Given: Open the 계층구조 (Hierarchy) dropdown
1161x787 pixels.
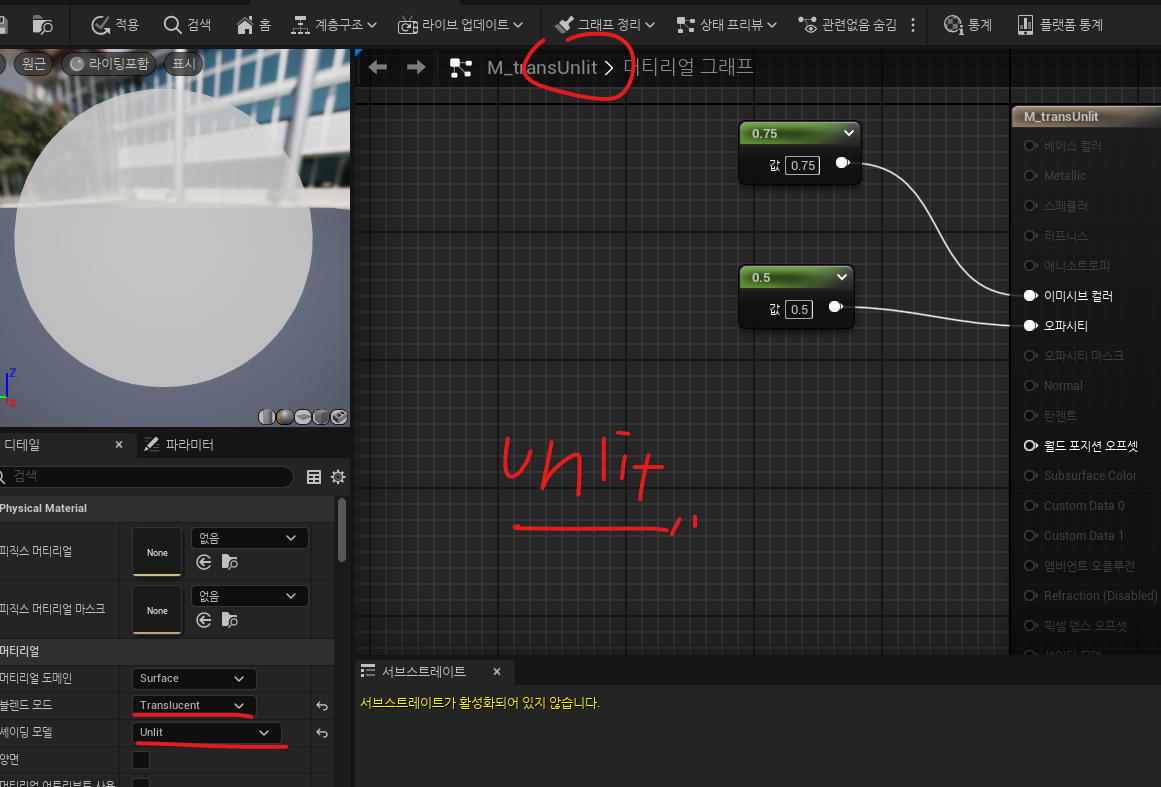Looking at the screenshot, I should 333,25.
